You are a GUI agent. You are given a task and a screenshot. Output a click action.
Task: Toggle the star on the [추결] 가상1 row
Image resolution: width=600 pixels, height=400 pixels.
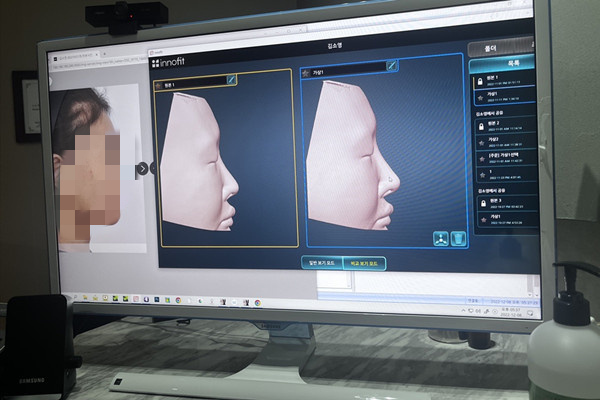coord(482,159)
